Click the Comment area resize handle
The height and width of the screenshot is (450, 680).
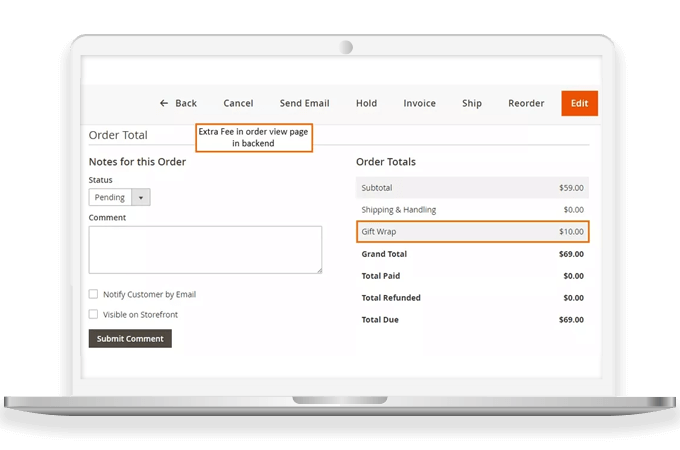[x=319, y=271]
